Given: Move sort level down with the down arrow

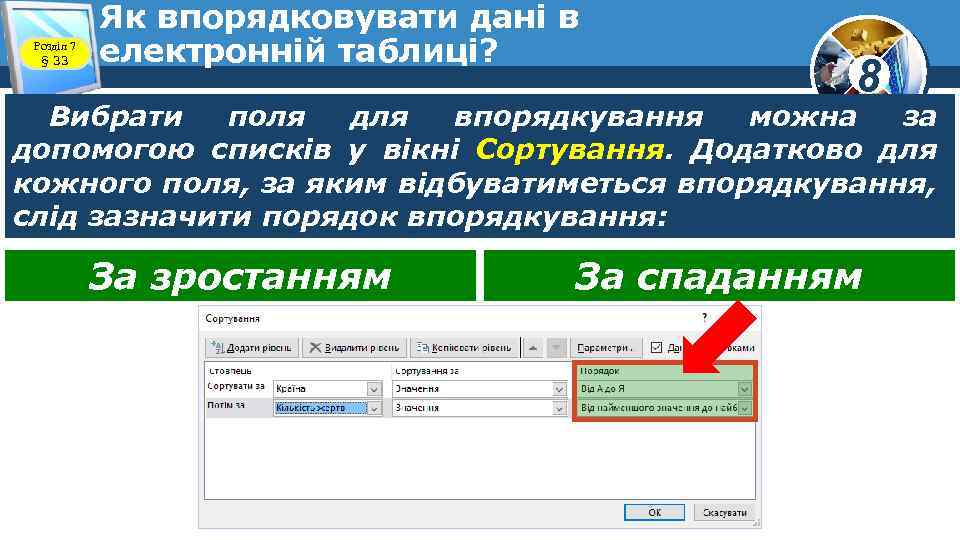Looking at the screenshot, I should (x=556, y=348).
